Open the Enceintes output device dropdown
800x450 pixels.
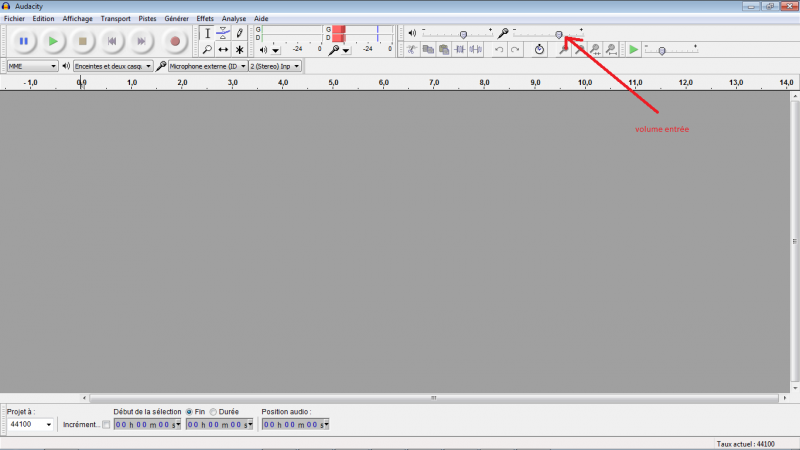pyautogui.click(x=113, y=66)
